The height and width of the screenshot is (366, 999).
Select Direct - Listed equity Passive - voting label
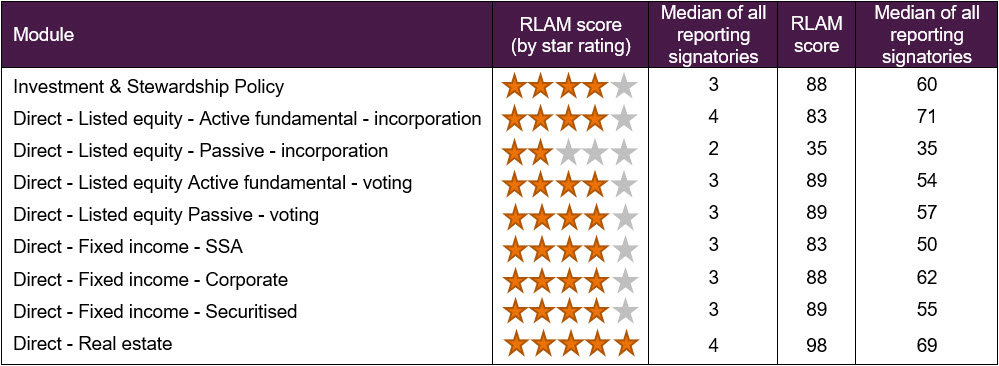tap(166, 216)
